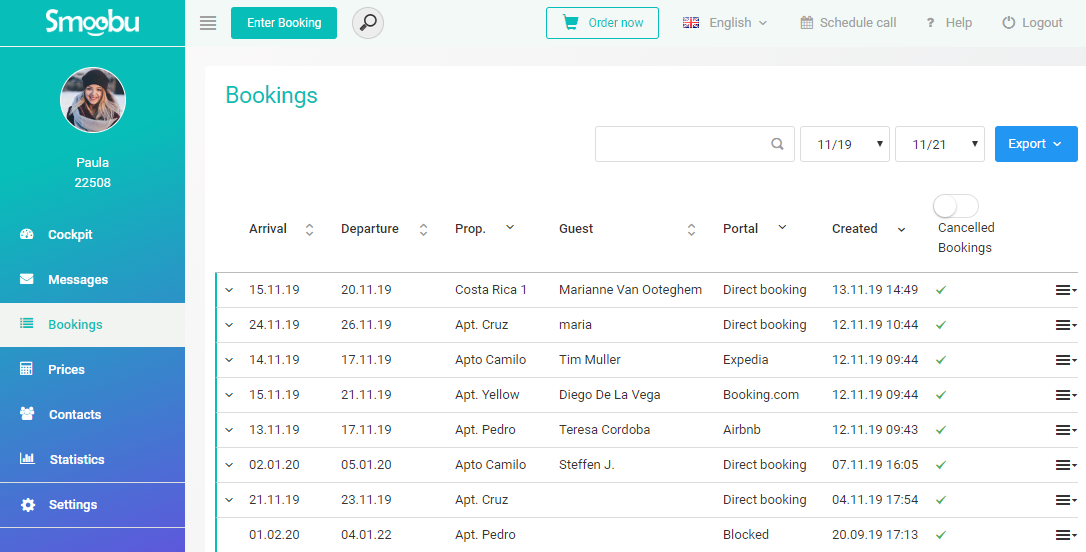The width and height of the screenshot is (1086, 552).
Task: Click green checkmark in Marianne Van Ooteghem row
Action: click(941, 290)
